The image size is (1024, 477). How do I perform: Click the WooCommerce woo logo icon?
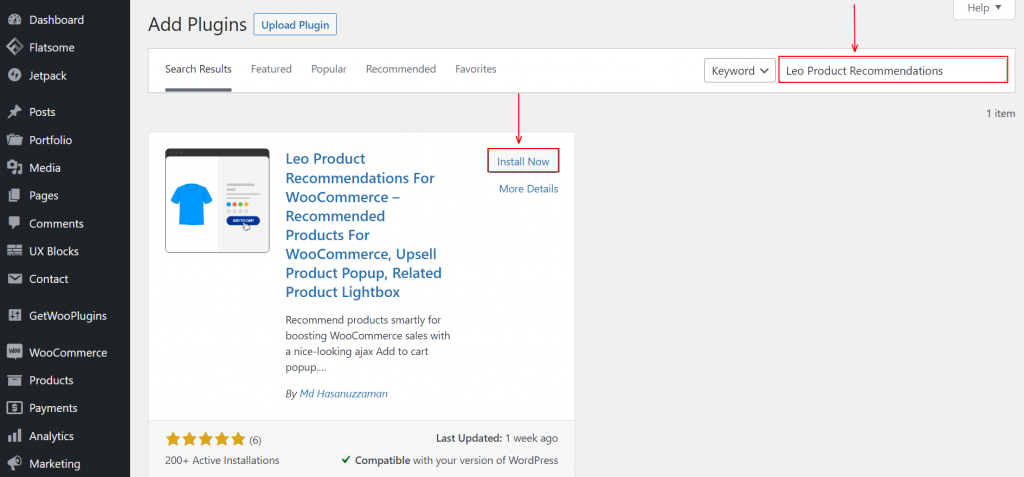click(x=14, y=352)
